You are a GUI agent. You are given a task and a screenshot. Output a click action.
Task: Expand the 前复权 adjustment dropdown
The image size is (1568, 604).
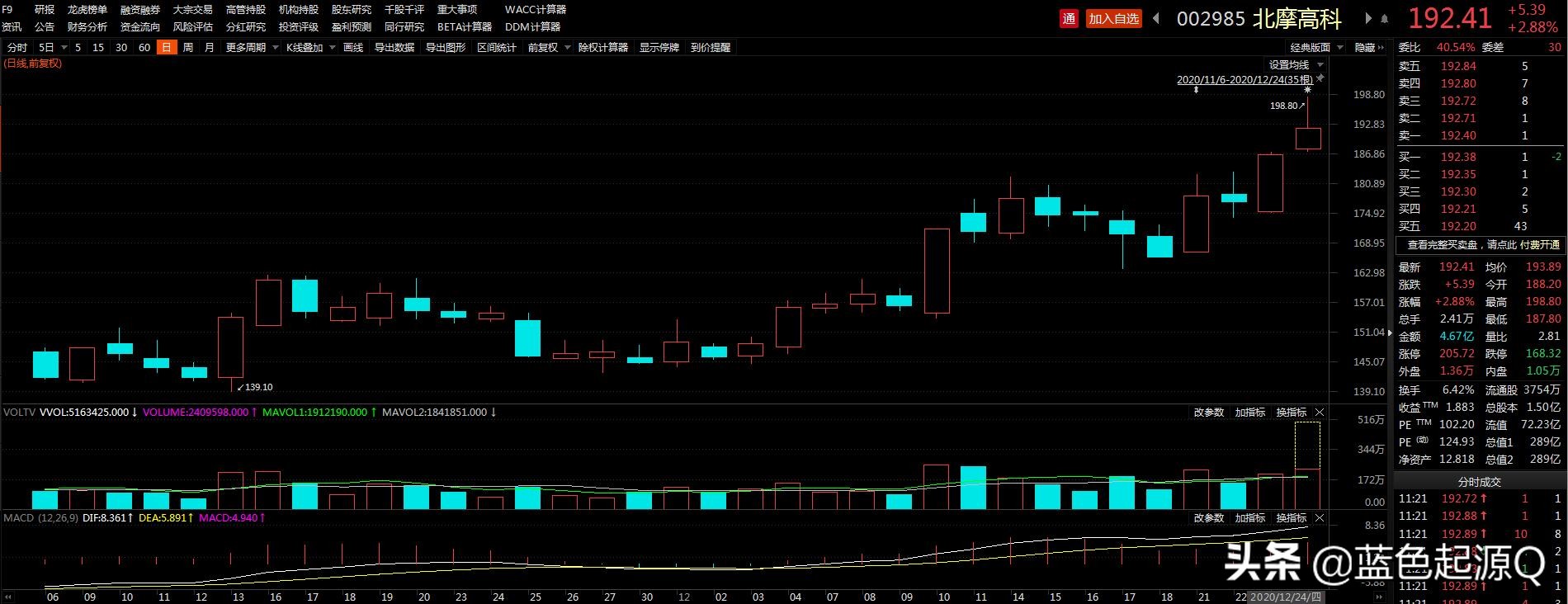tap(548, 48)
